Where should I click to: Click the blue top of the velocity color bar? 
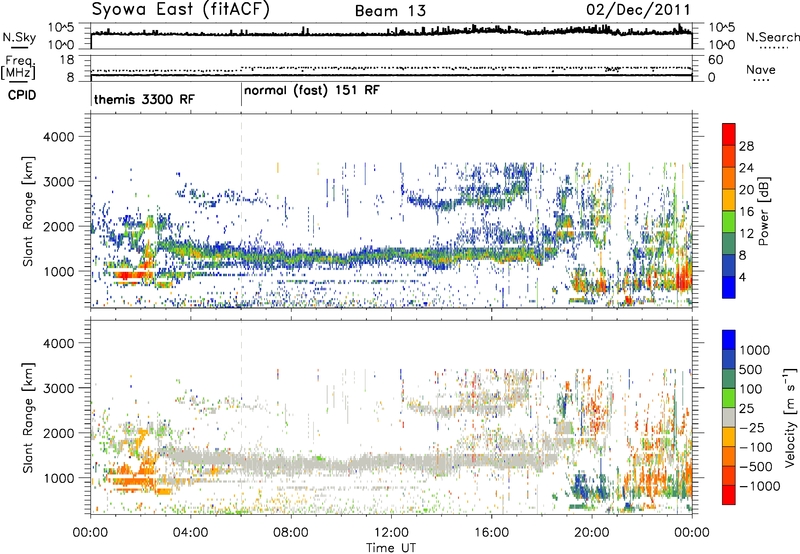pos(729,340)
